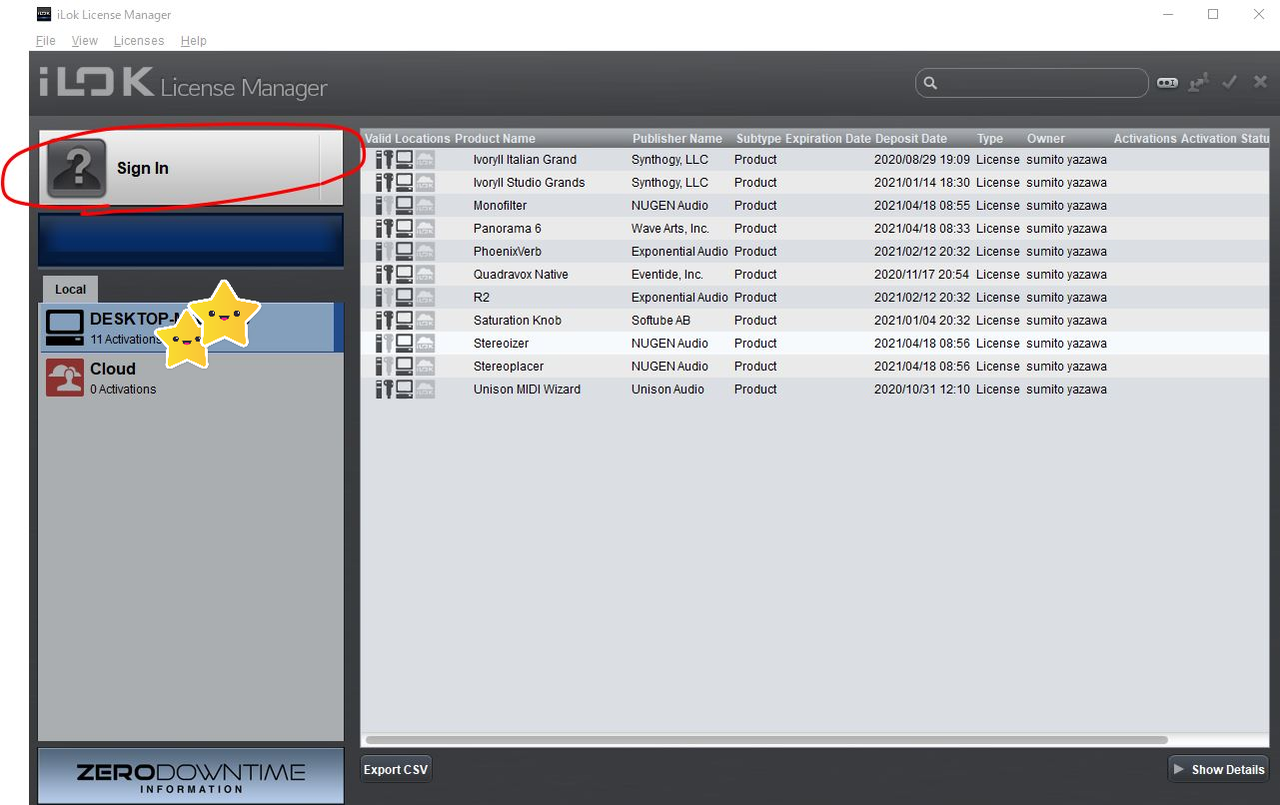1280x805 pixels.
Task: Click the cloud location icon for IvoryII Studio Grands
Action: click(425, 182)
